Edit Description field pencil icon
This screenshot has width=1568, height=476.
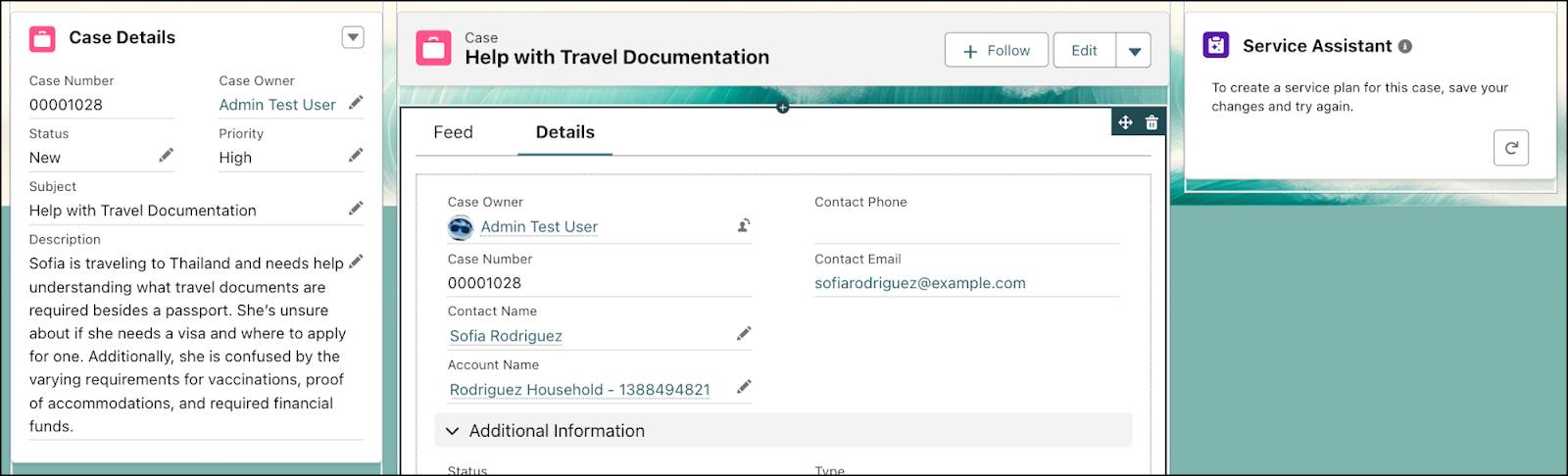pyautogui.click(x=356, y=262)
